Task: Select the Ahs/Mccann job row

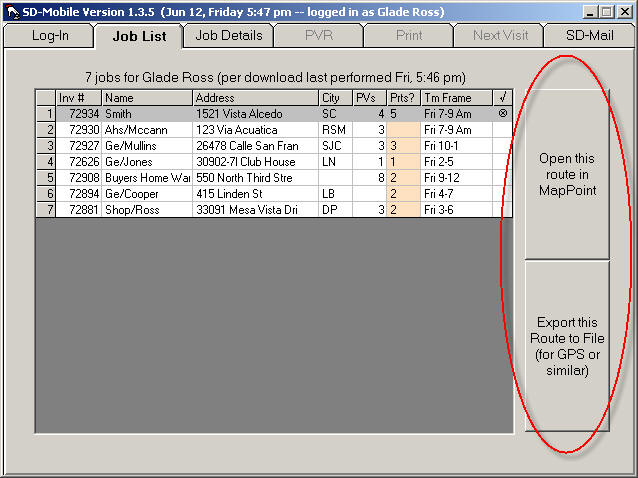Action: click(x=147, y=130)
